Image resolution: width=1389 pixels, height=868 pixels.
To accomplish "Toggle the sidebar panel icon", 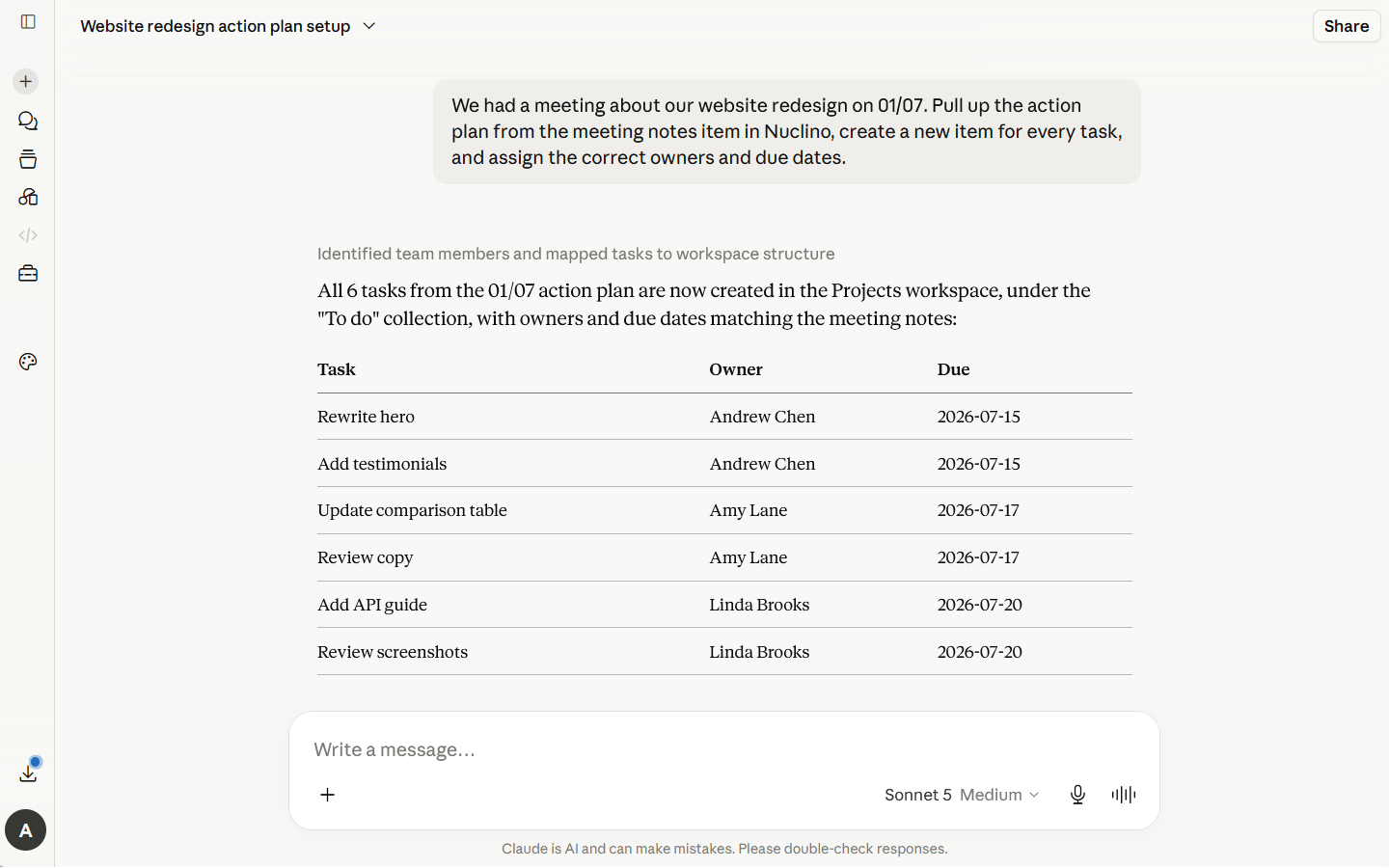I will (x=28, y=21).
